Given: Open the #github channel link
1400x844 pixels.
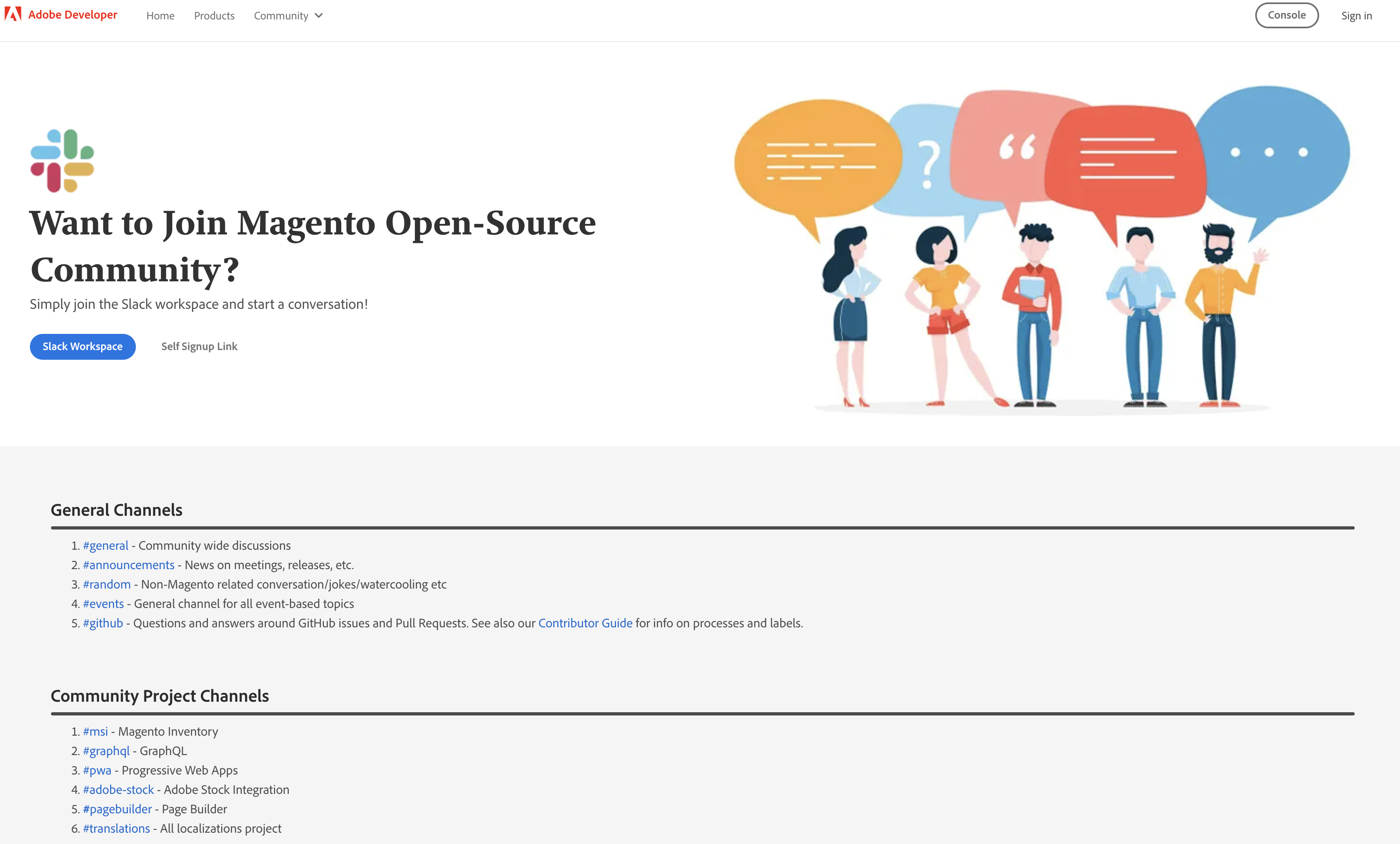Looking at the screenshot, I should (103, 622).
